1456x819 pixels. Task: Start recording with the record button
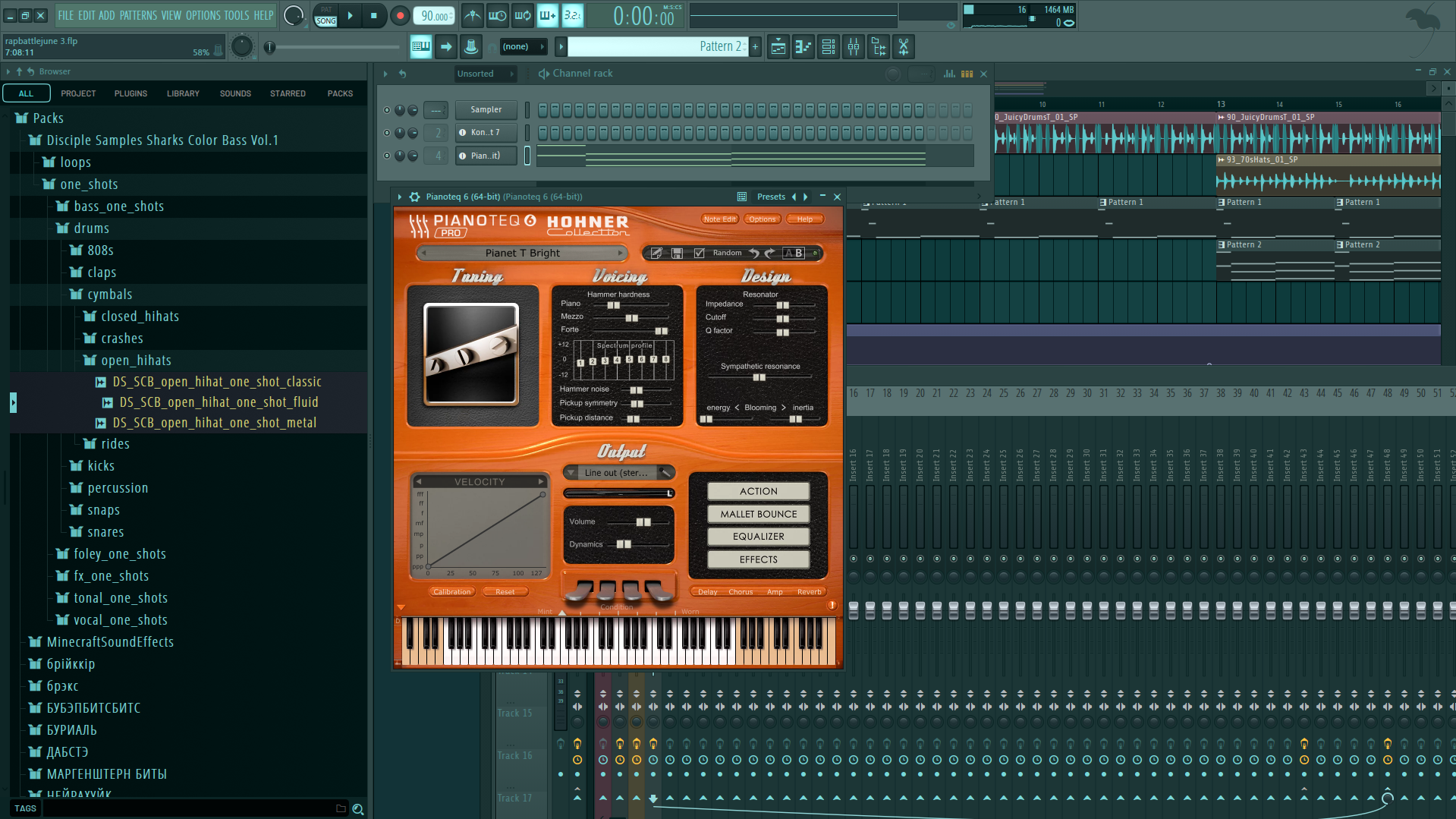400,16
